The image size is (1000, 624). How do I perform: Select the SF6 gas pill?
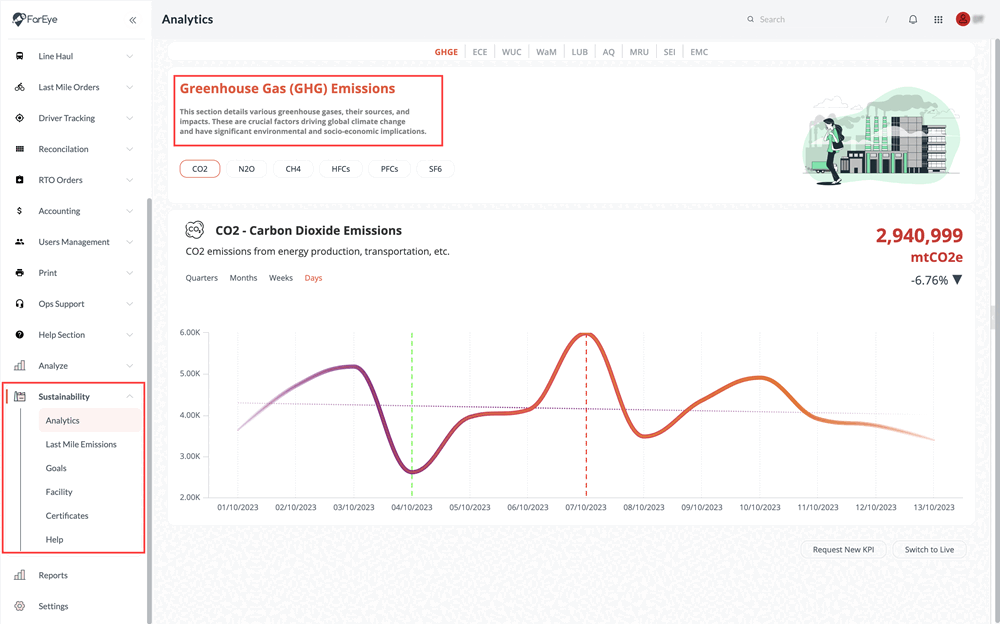pos(435,169)
